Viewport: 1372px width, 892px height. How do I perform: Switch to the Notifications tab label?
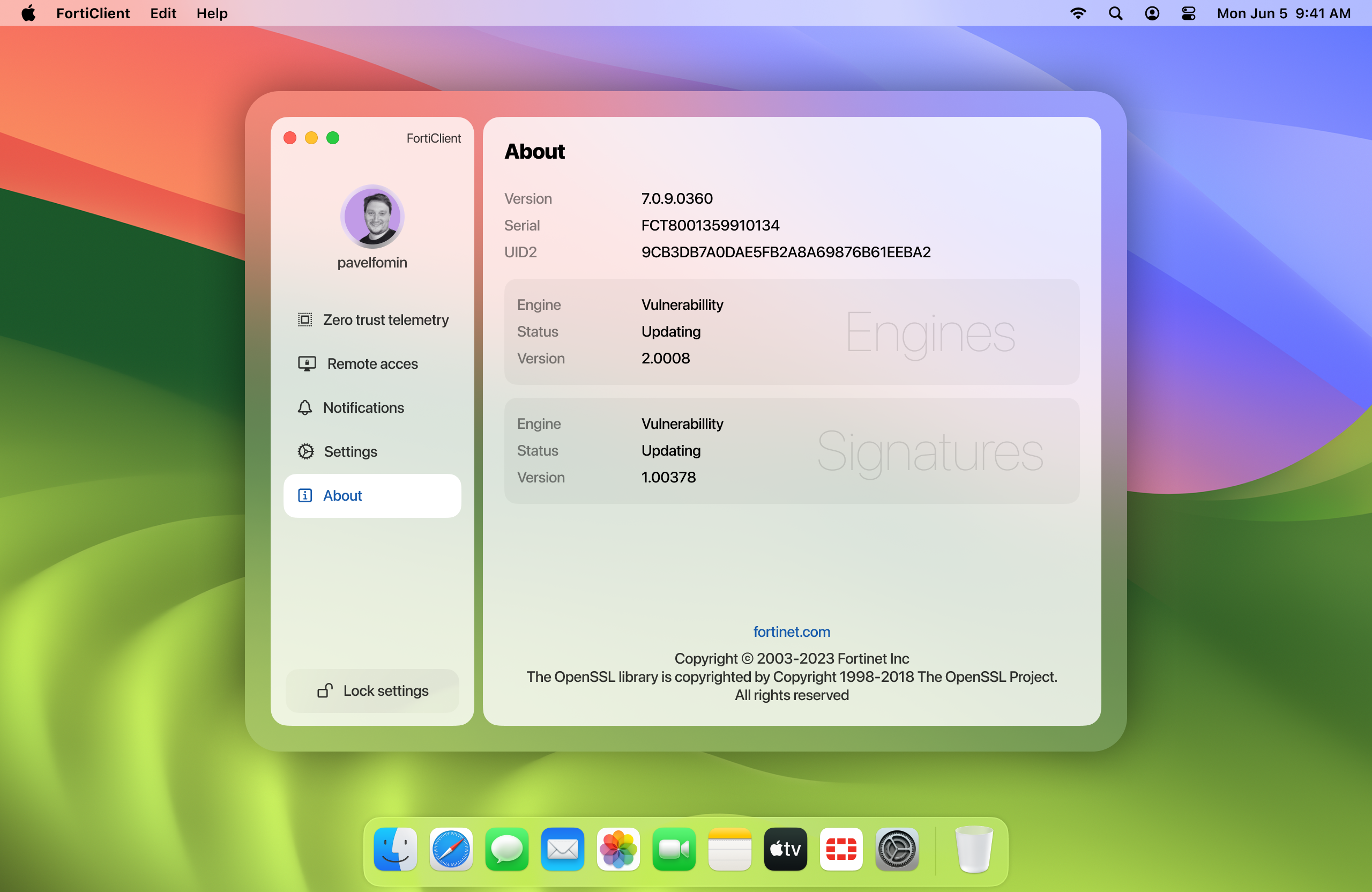[x=363, y=407]
